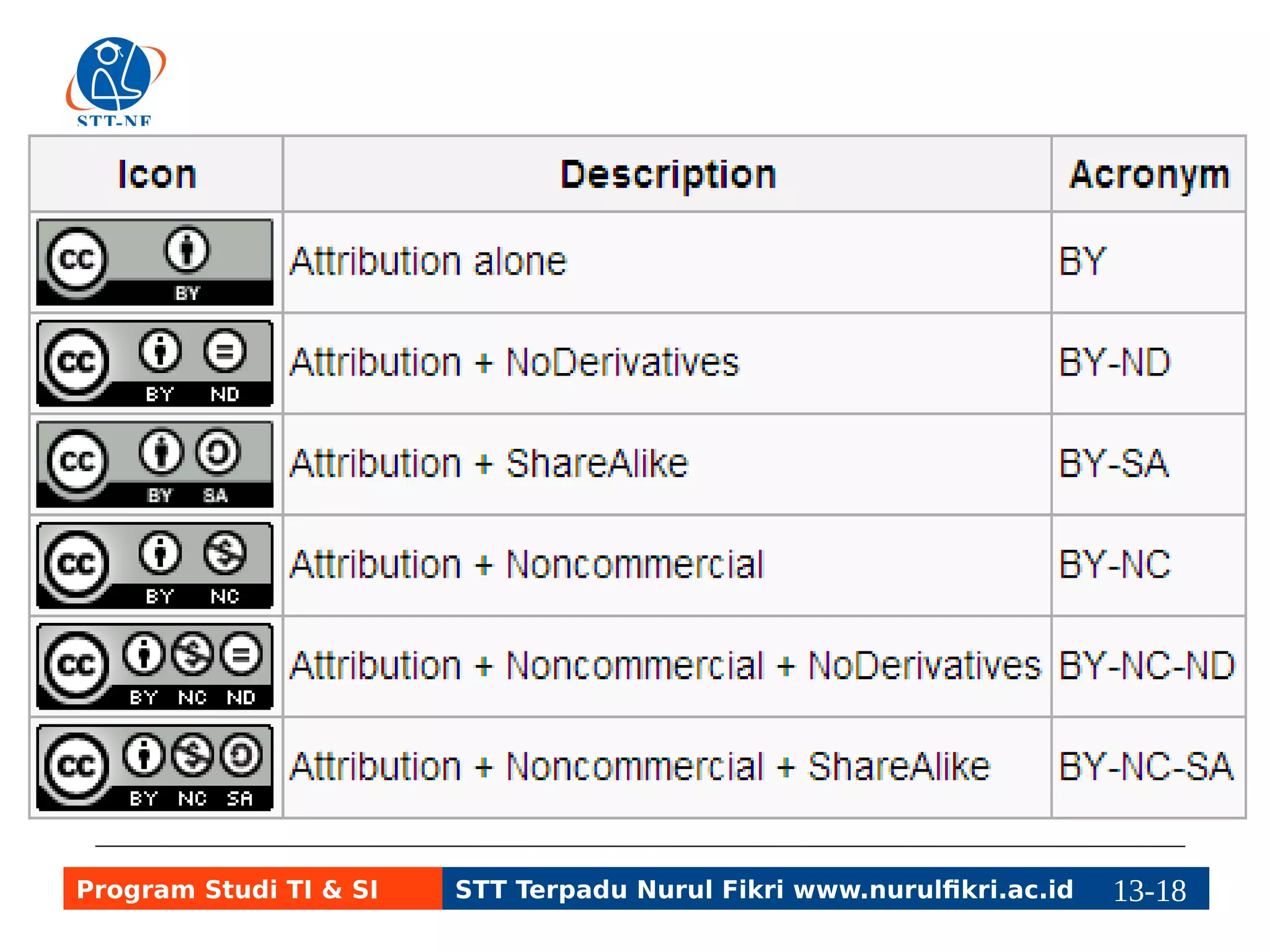The image size is (1270, 952).
Task: Select the CC BY-SA license badge
Action: click(154, 464)
